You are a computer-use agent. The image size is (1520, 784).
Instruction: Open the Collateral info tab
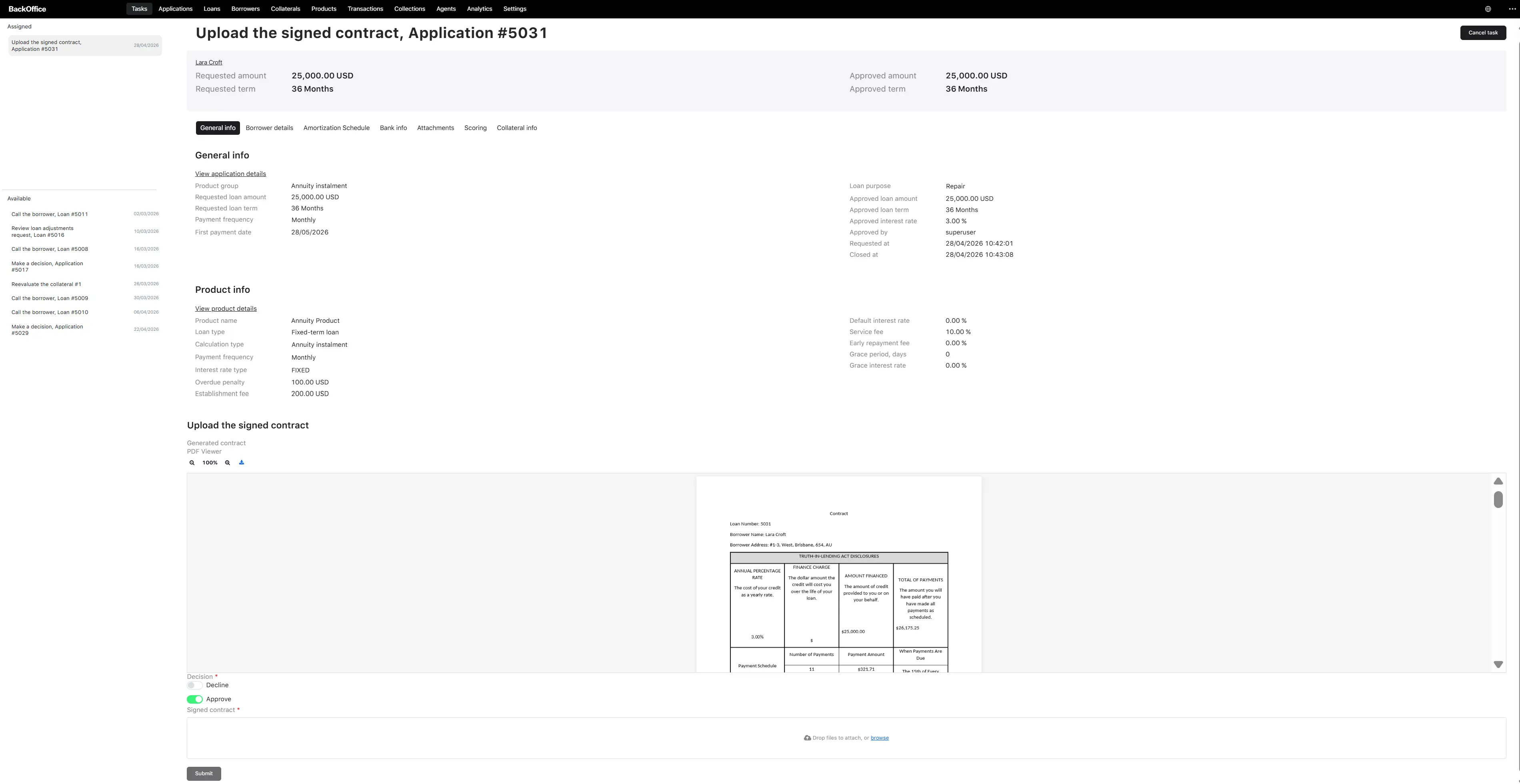(517, 128)
